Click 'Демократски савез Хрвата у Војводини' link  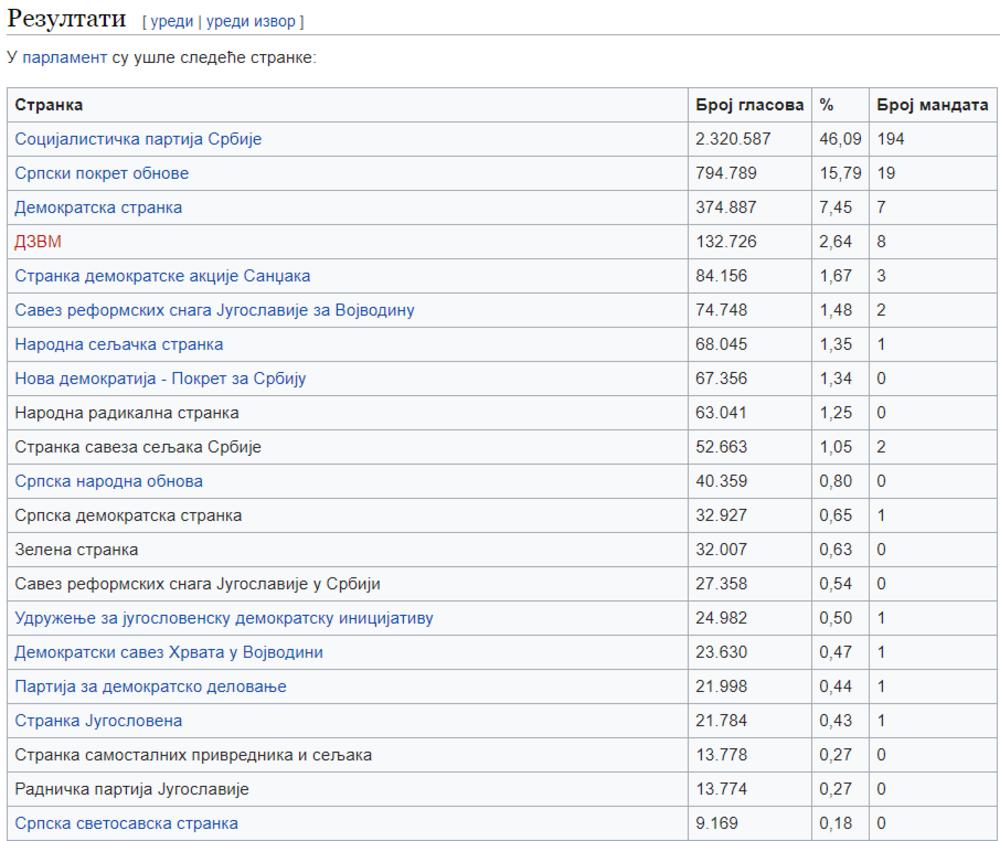[x=169, y=652]
